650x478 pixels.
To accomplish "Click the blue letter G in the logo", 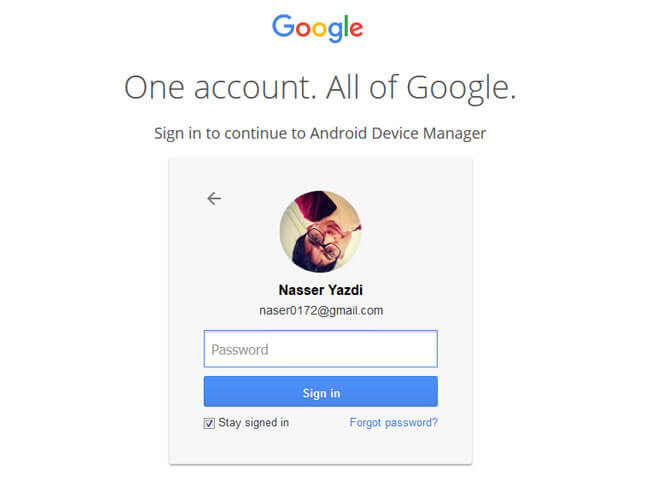I will point(283,26).
